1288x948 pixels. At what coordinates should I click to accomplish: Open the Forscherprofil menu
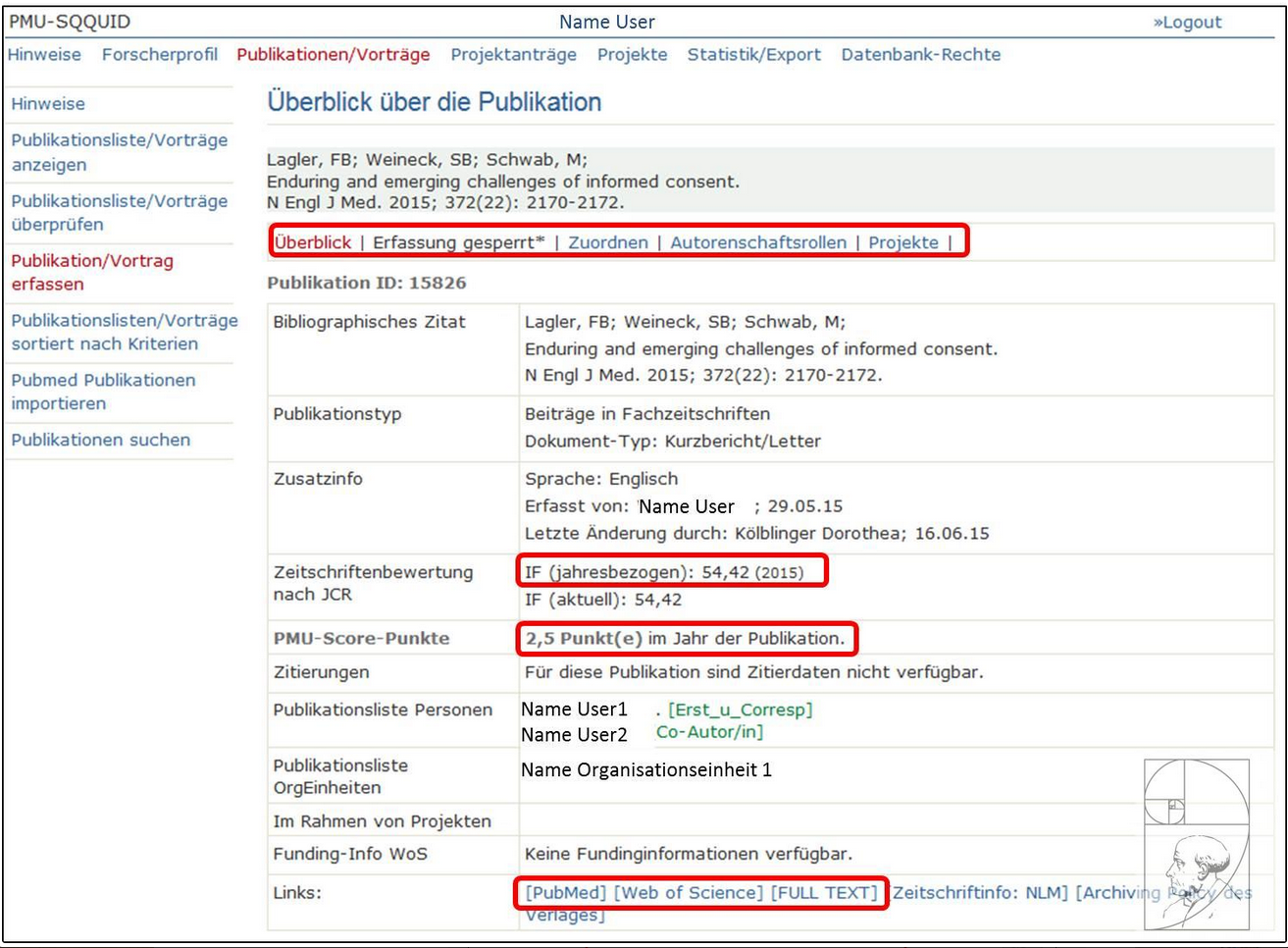click(x=160, y=55)
